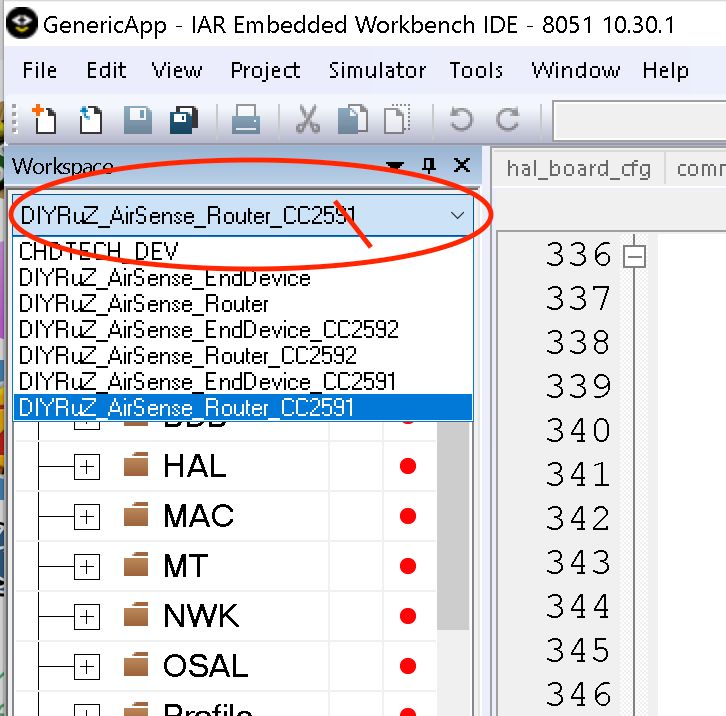Open the Simulator menu
This screenshot has height=716, width=726.
coord(377,70)
